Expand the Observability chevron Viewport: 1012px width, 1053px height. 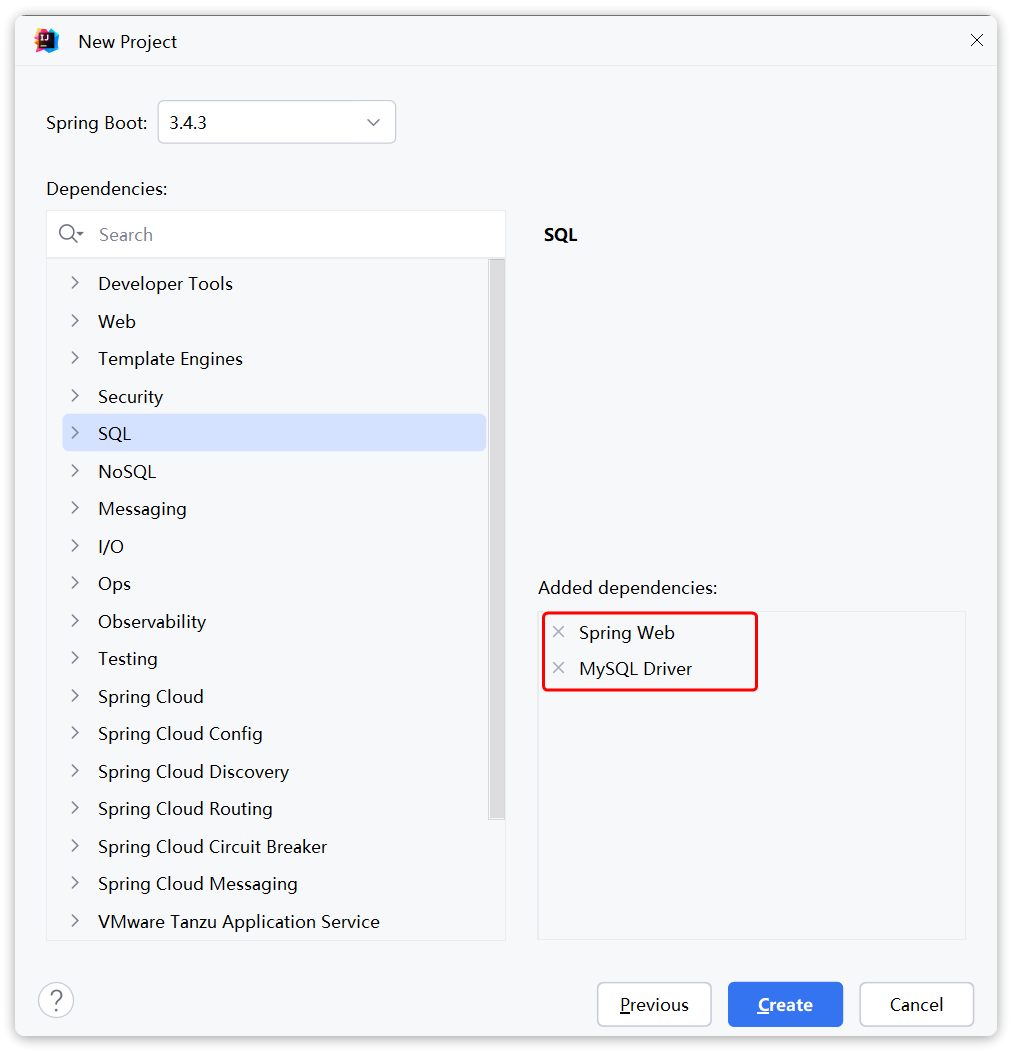[75, 621]
